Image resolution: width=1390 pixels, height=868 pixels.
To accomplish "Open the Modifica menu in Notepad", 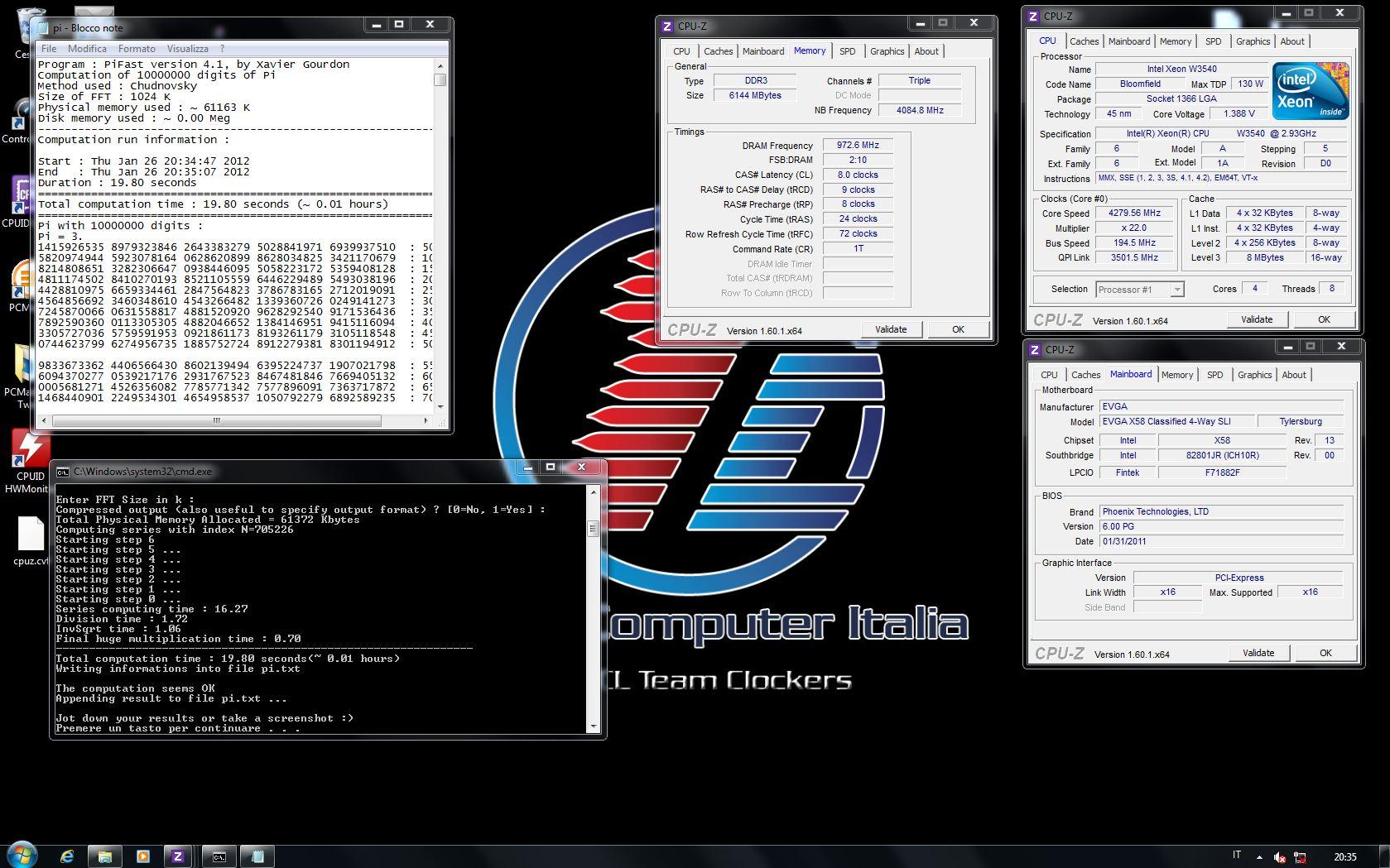I will 87,49.
